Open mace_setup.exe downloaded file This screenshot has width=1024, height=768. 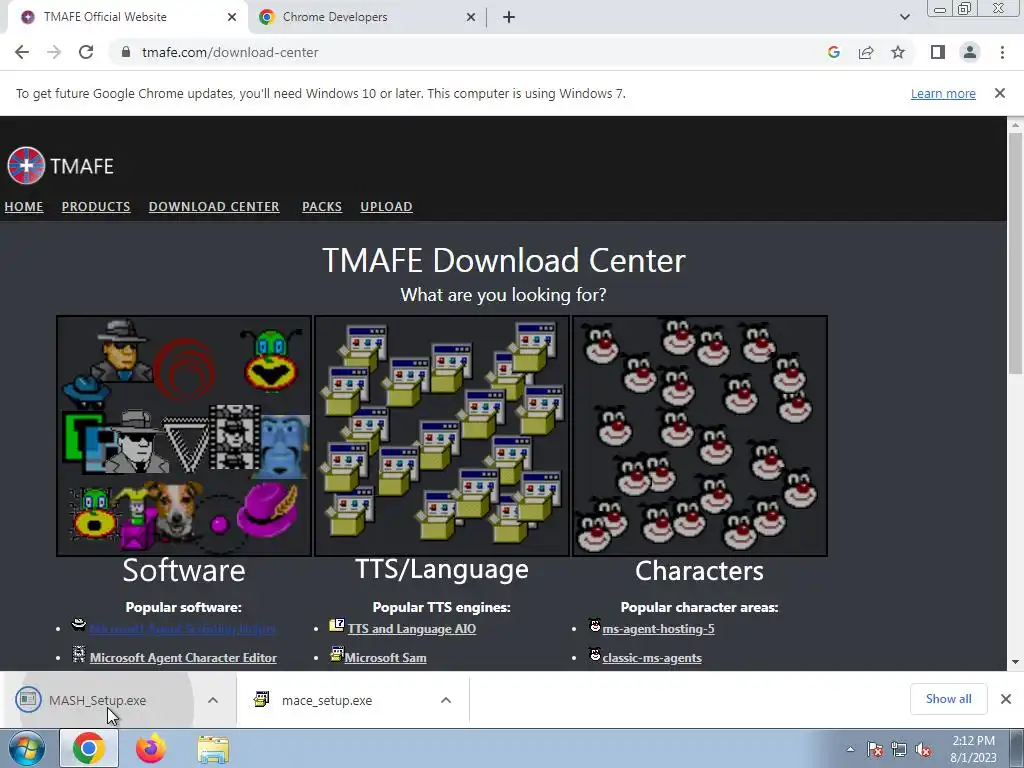click(327, 700)
